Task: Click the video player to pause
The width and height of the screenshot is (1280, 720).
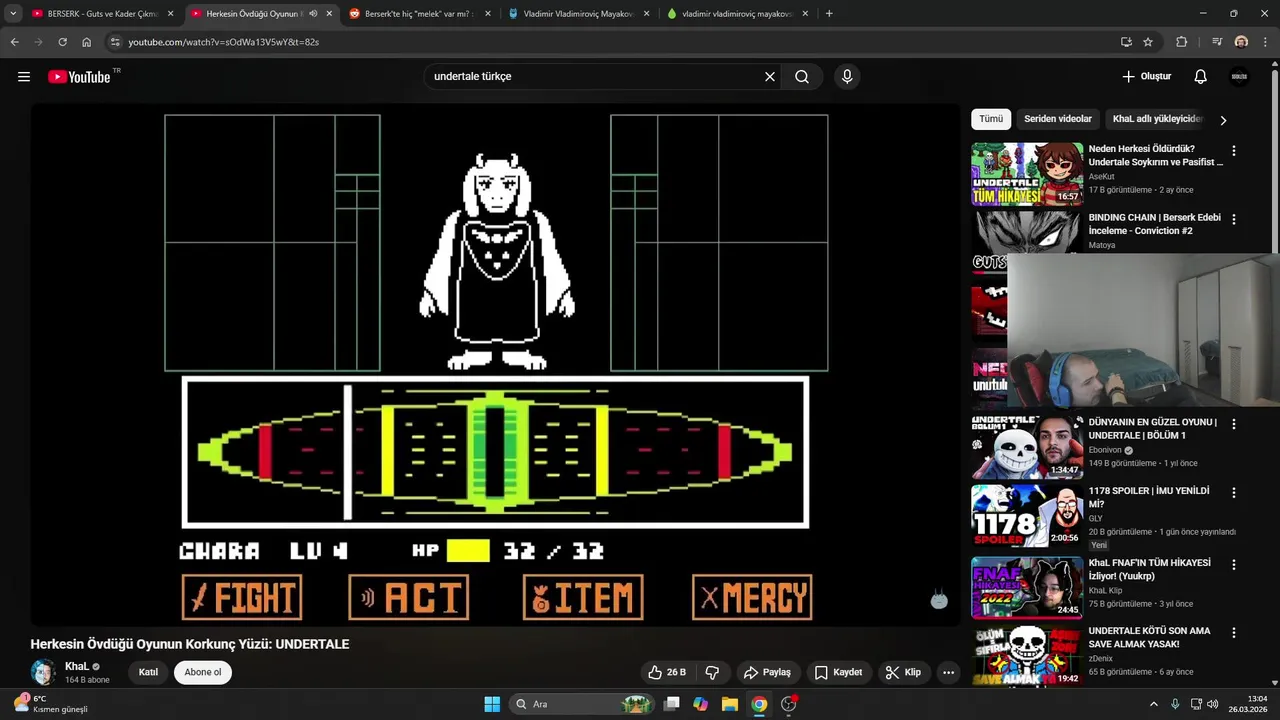Action: tap(496, 365)
